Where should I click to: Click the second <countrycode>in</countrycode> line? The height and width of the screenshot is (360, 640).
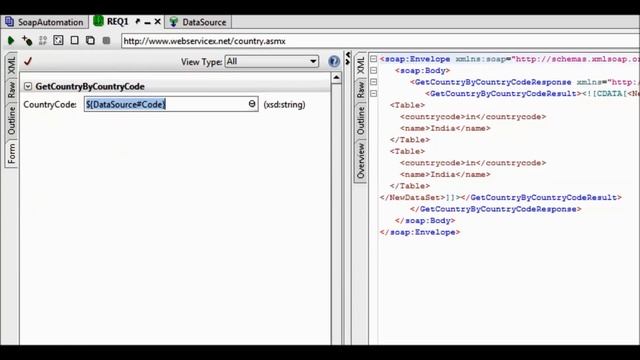tap(473, 163)
